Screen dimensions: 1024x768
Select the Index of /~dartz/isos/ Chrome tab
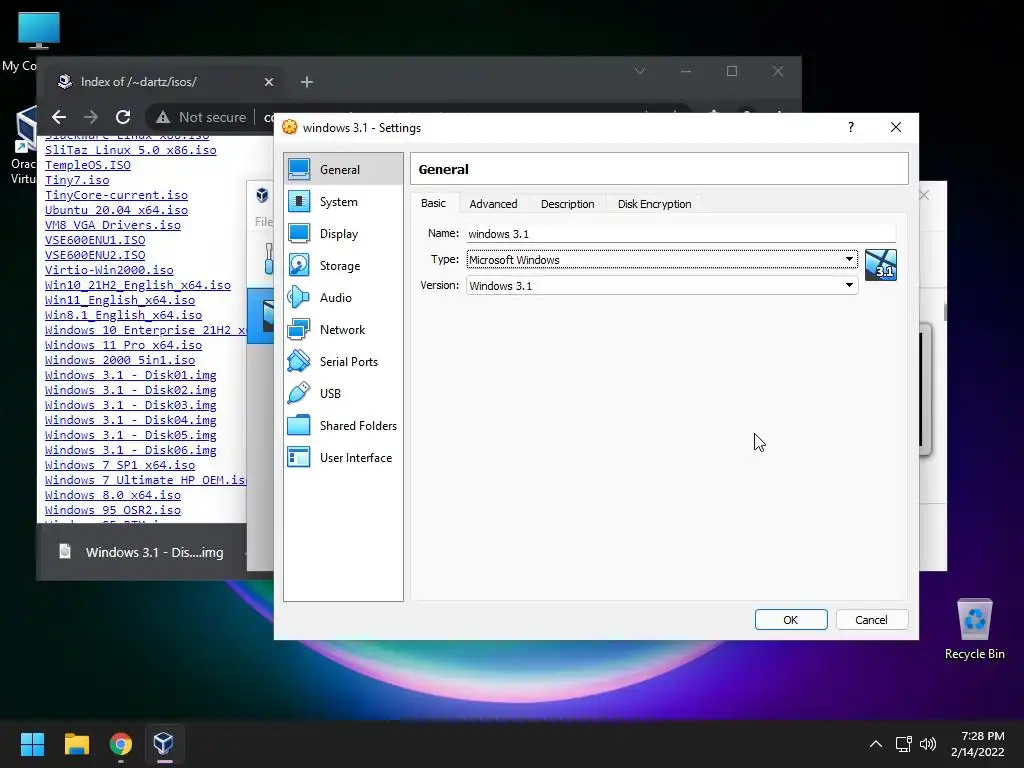click(165, 82)
